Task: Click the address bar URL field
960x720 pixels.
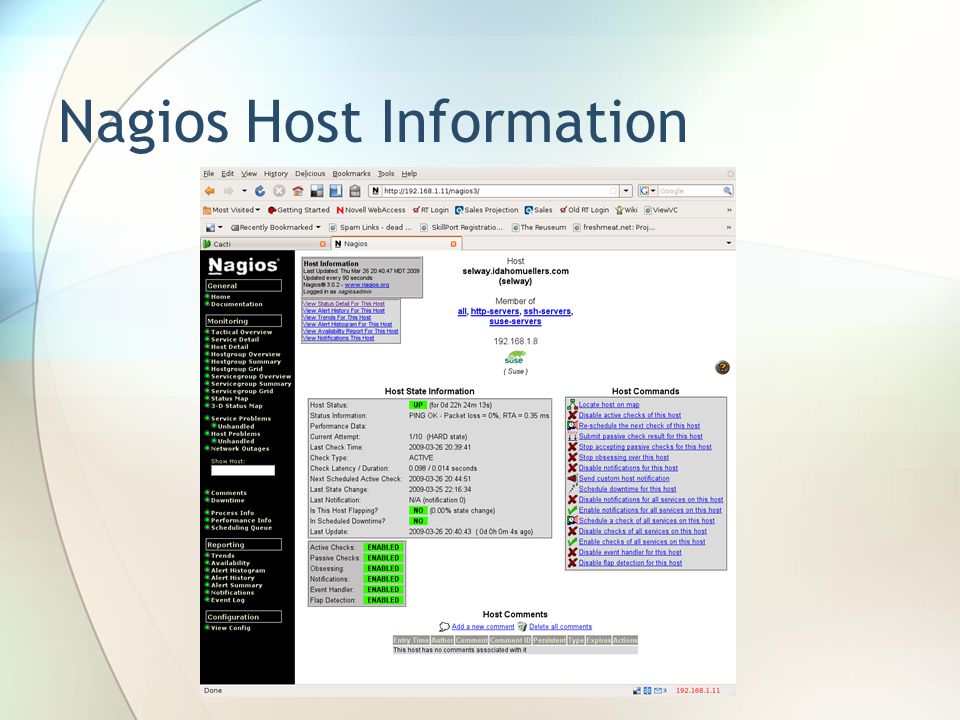Action: 495,191
